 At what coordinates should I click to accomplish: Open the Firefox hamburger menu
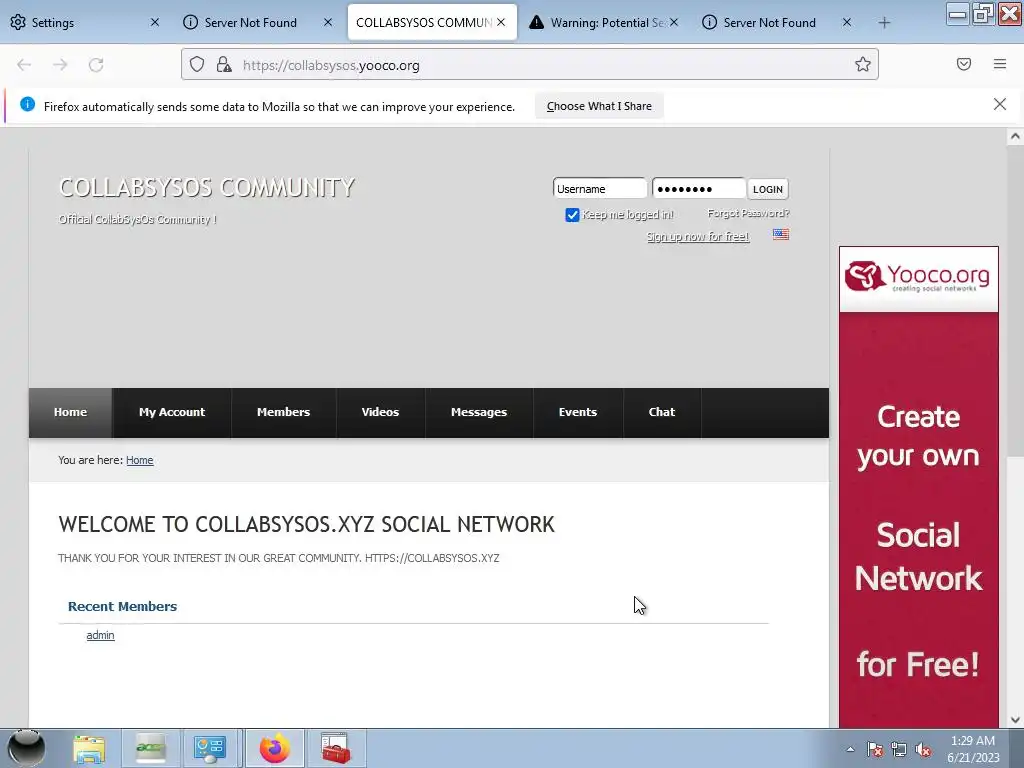coord(1000,64)
